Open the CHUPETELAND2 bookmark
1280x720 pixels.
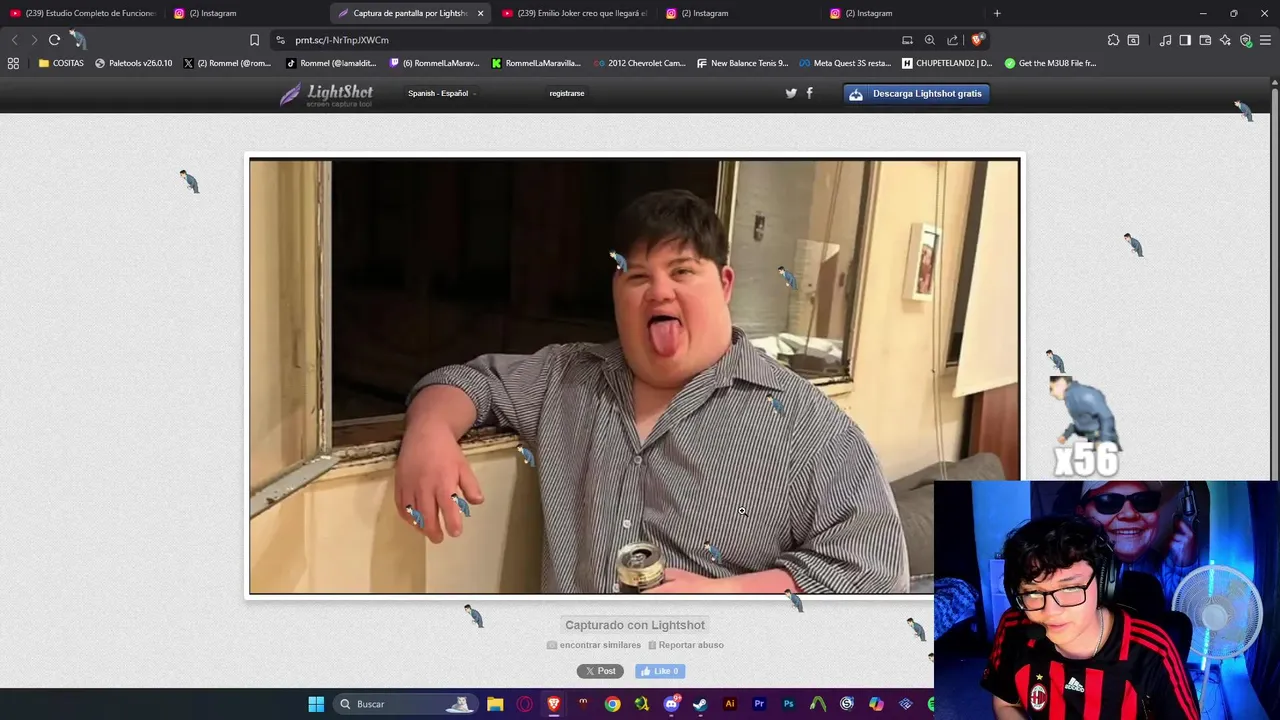947,63
